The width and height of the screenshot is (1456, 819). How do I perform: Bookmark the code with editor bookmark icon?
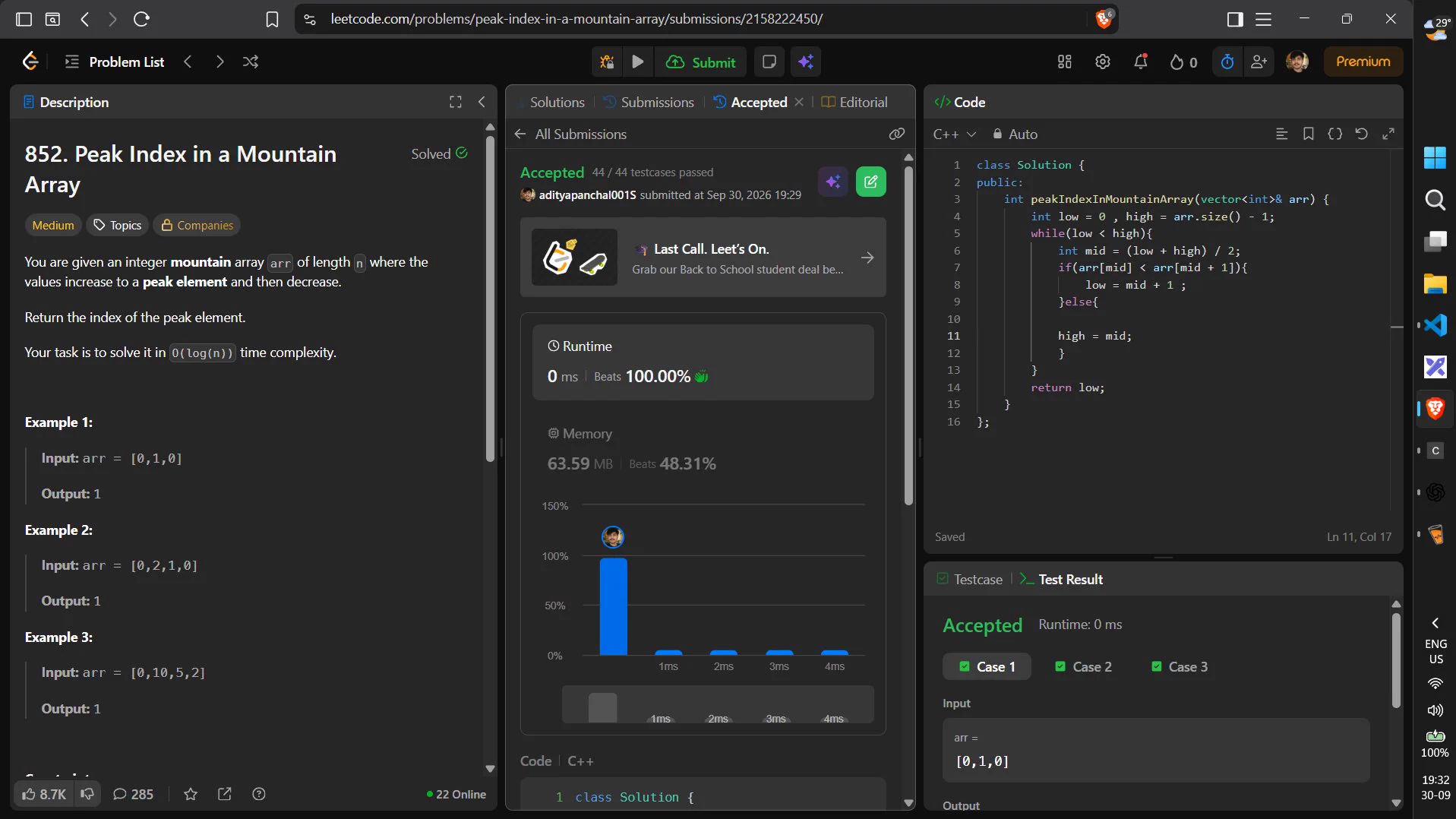click(x=1308, y=134)
